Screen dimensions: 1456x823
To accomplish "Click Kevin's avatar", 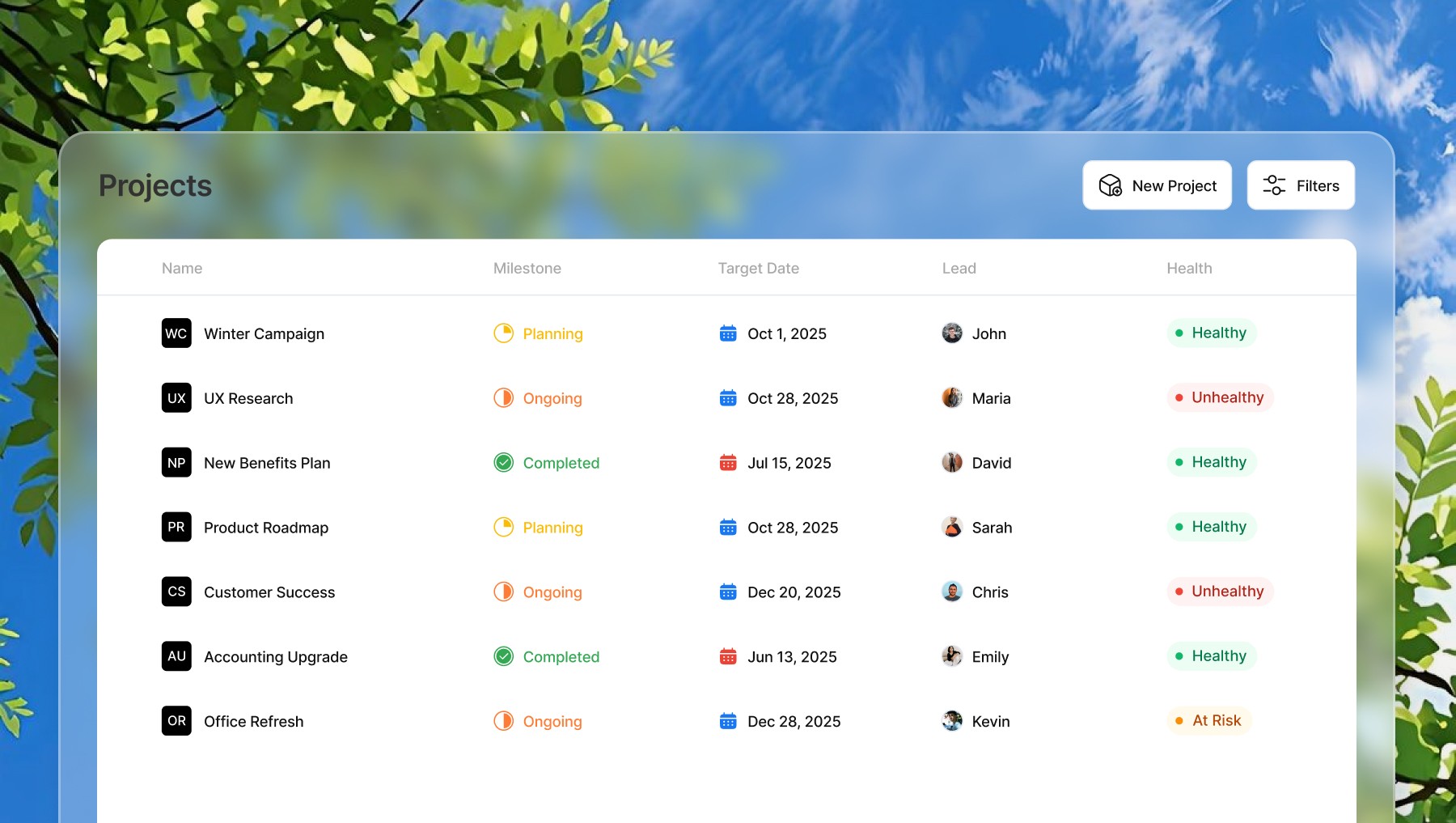I will 952,721.
